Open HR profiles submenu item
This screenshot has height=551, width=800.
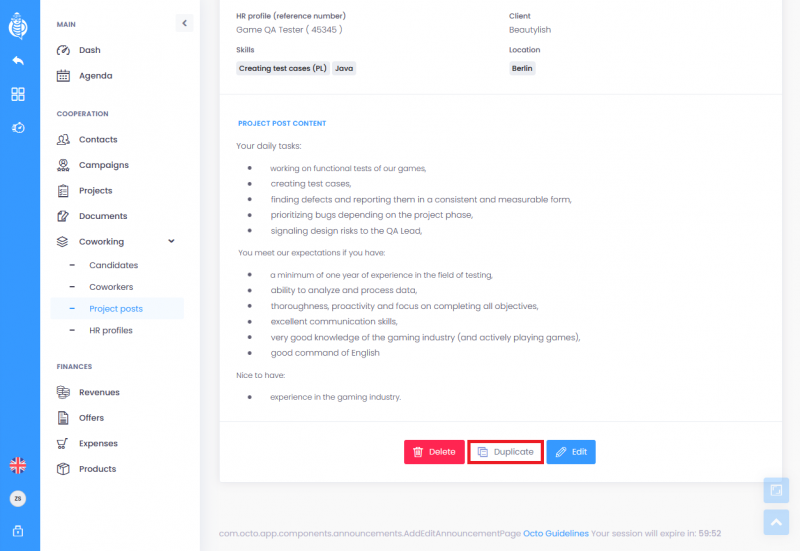[x=111, y=331]
